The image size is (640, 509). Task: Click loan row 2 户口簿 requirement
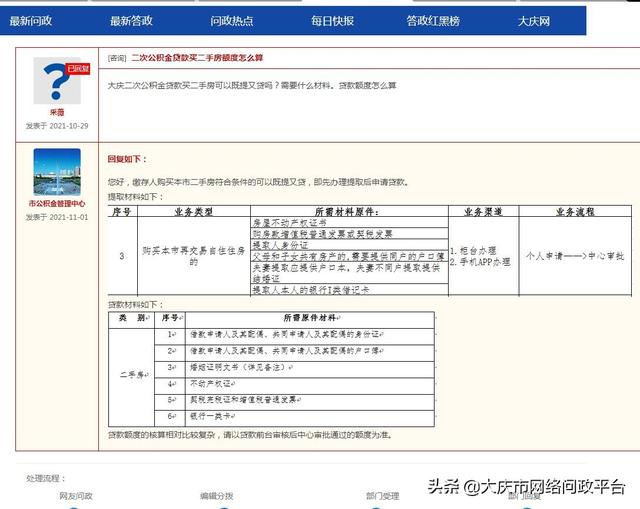tap(310, 351)
